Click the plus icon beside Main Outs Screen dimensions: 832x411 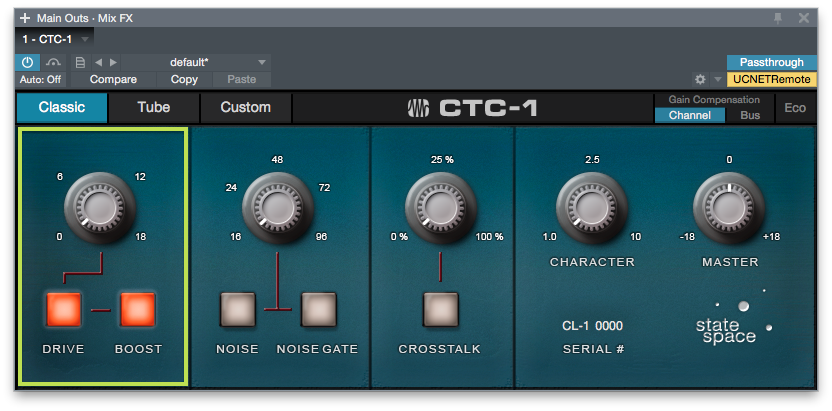tap(25, 18)
